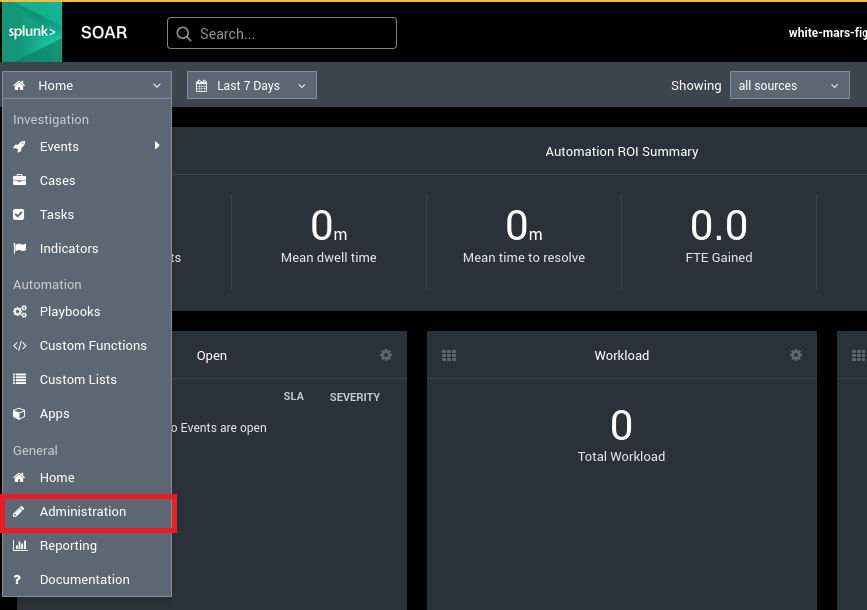Click the gear icon on Open panel
This screenshot has height=610, width=867.
click(x=386, y=355)
